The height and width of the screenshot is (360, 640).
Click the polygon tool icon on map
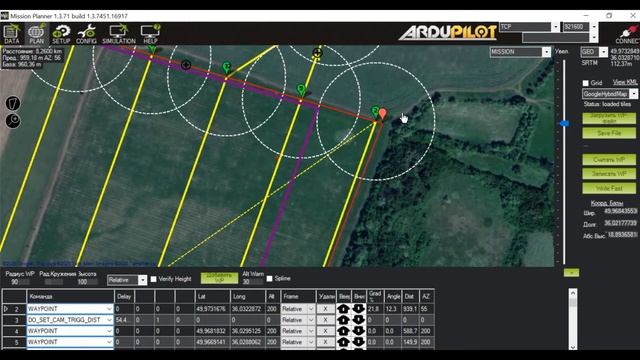click(x=13, y=103)
